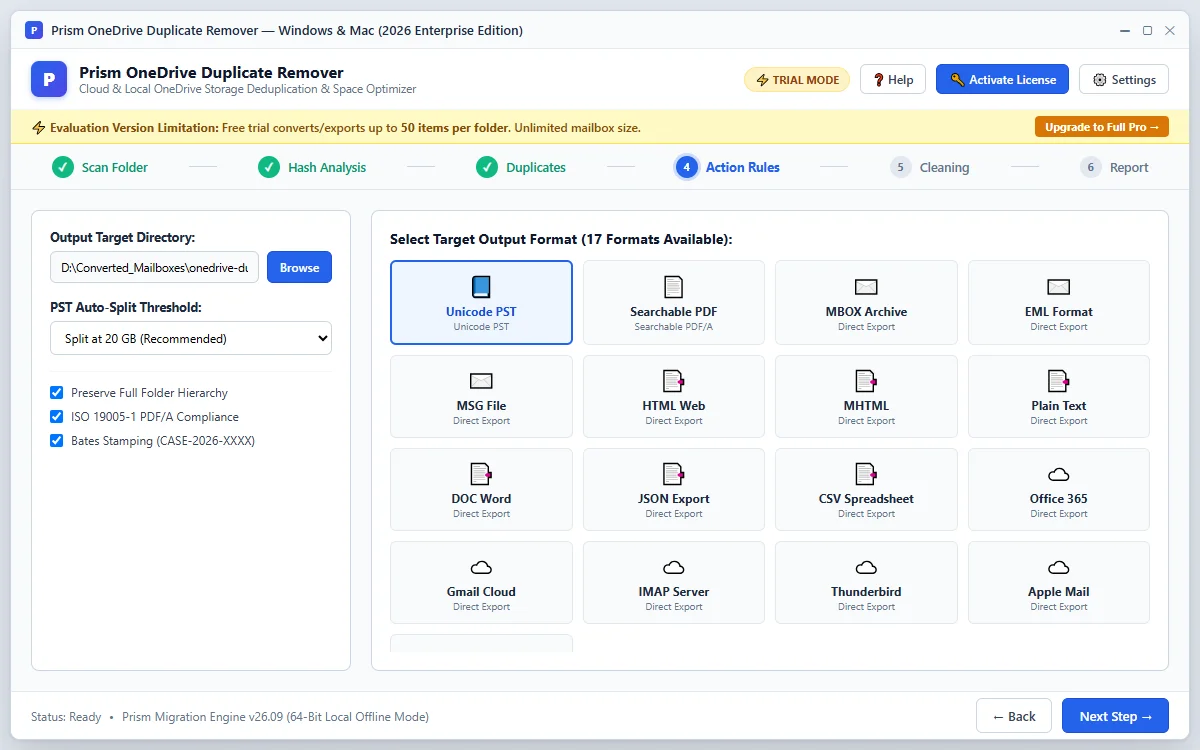Choose the Searchable PDF document icon
The height and width of the screenshot is (750, 1200).
click(x=674, y=288)
